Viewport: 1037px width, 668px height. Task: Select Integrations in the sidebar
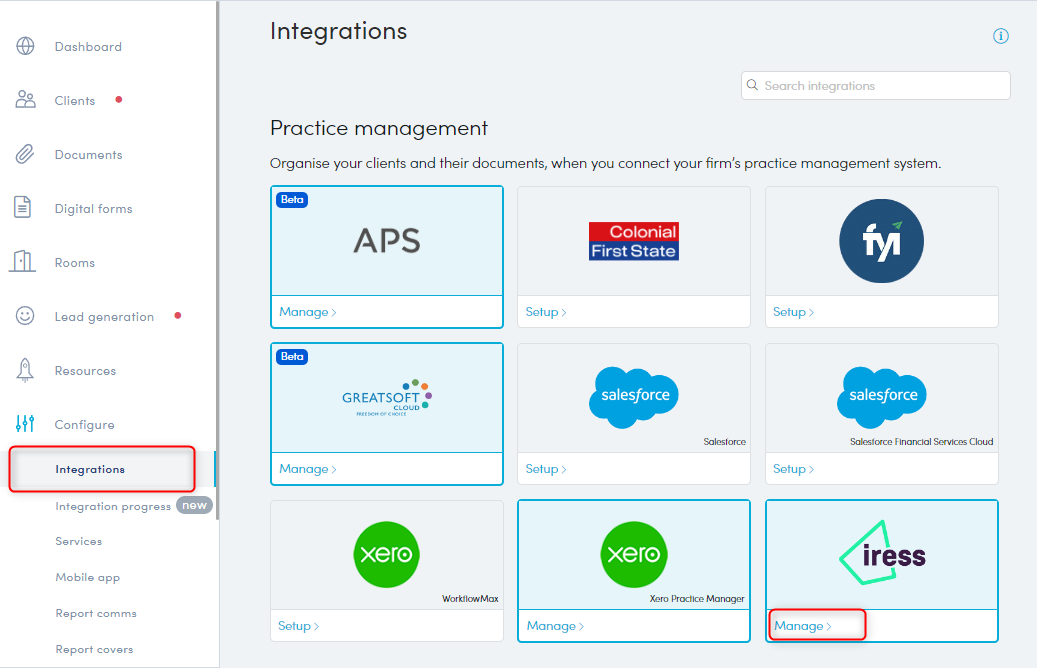pyautogui.click(x=91, y=468)
